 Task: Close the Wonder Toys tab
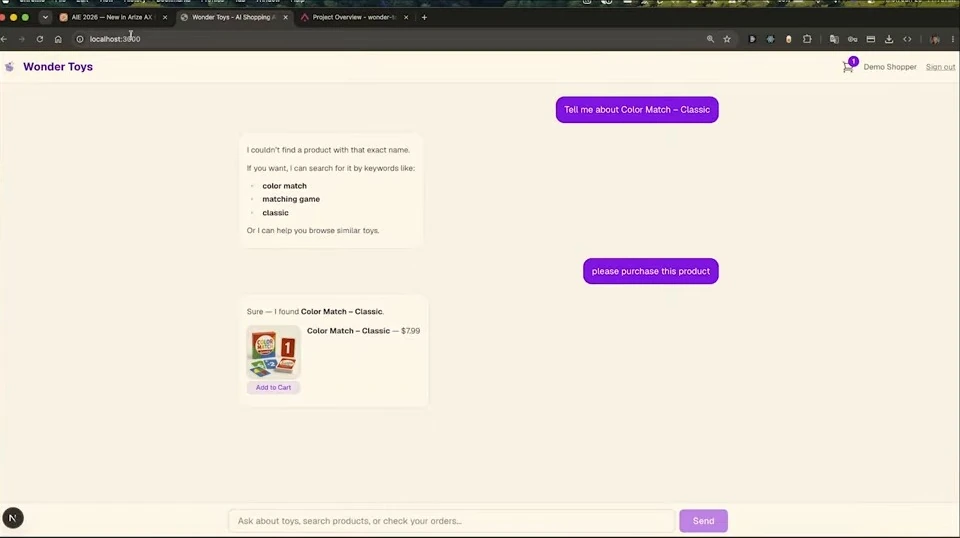[x=285, y=17]
